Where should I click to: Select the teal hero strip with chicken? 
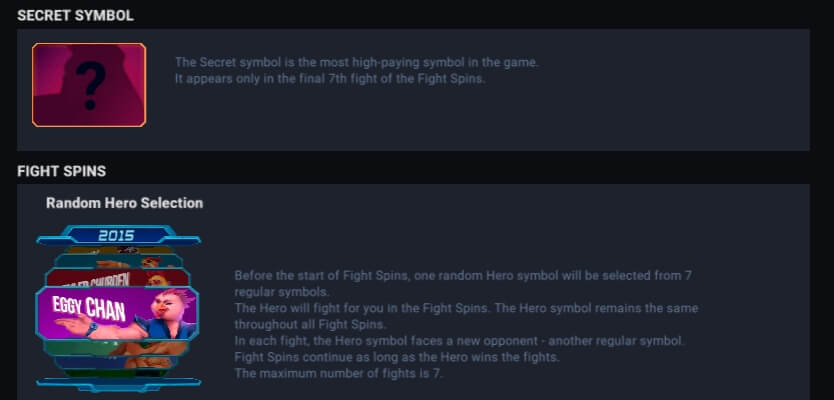pos(118,261)
